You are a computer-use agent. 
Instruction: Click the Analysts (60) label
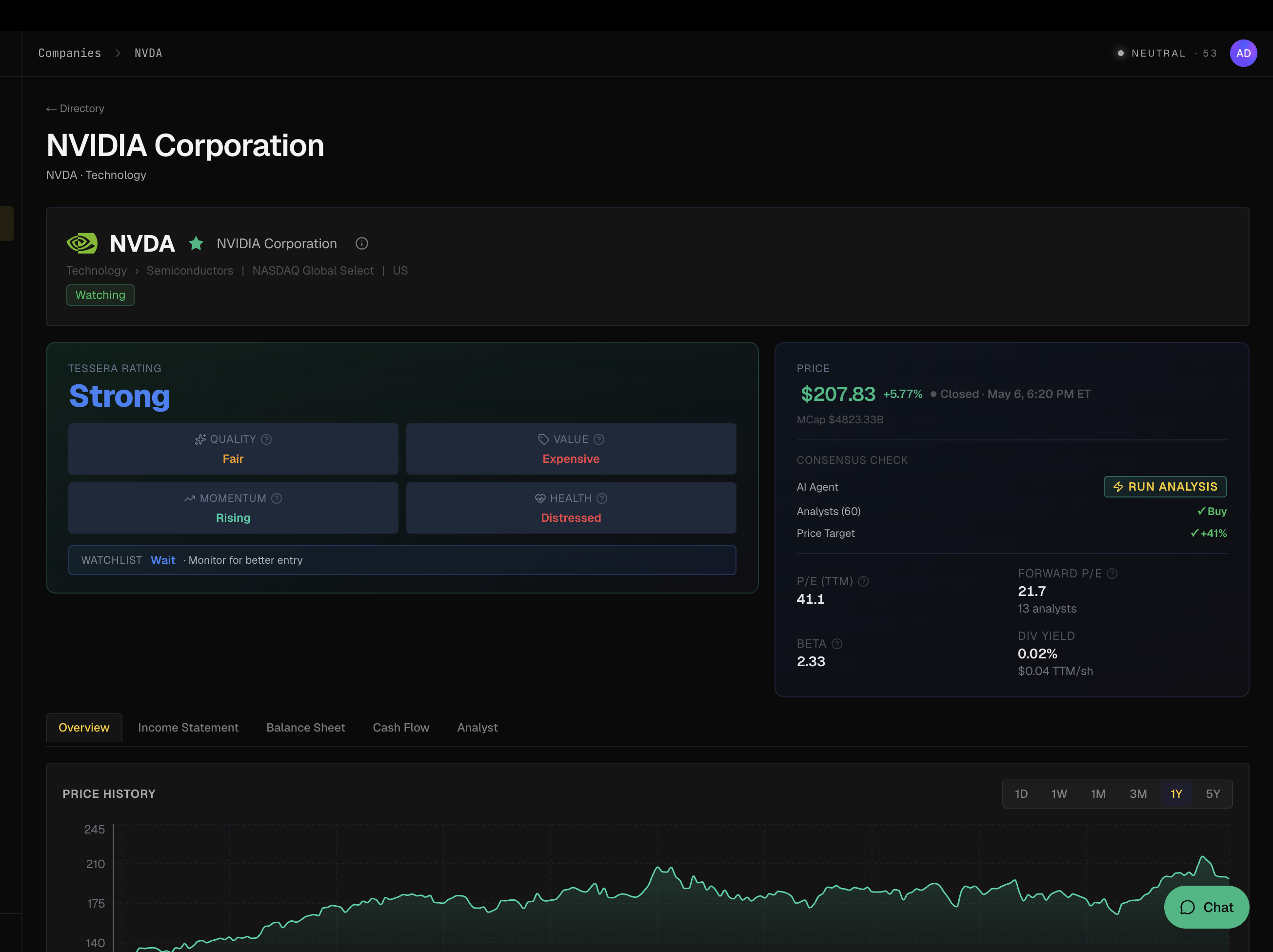click(x=829, y=511)
